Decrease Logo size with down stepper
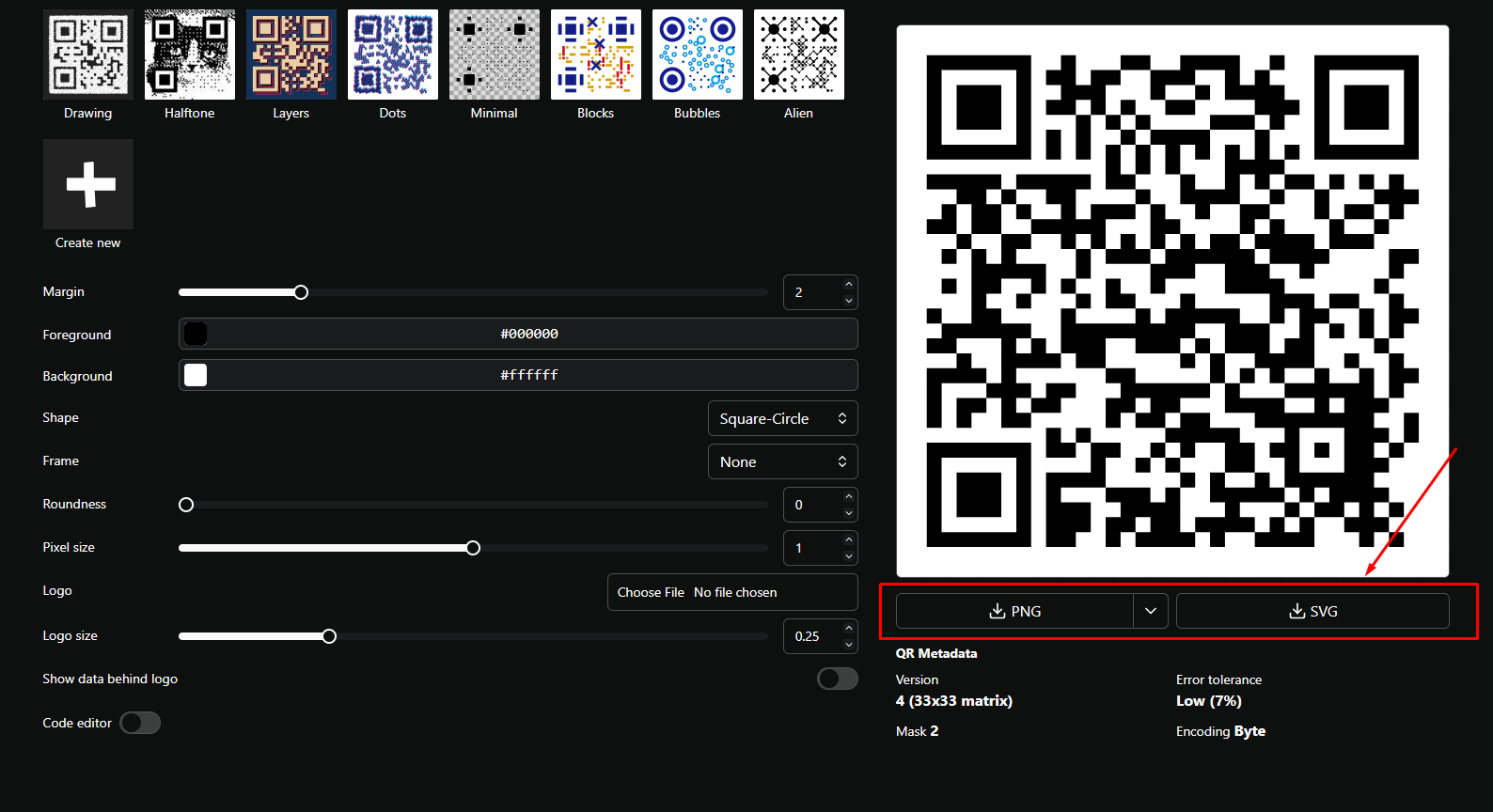 pyautogui.click(x=849, y=645)
